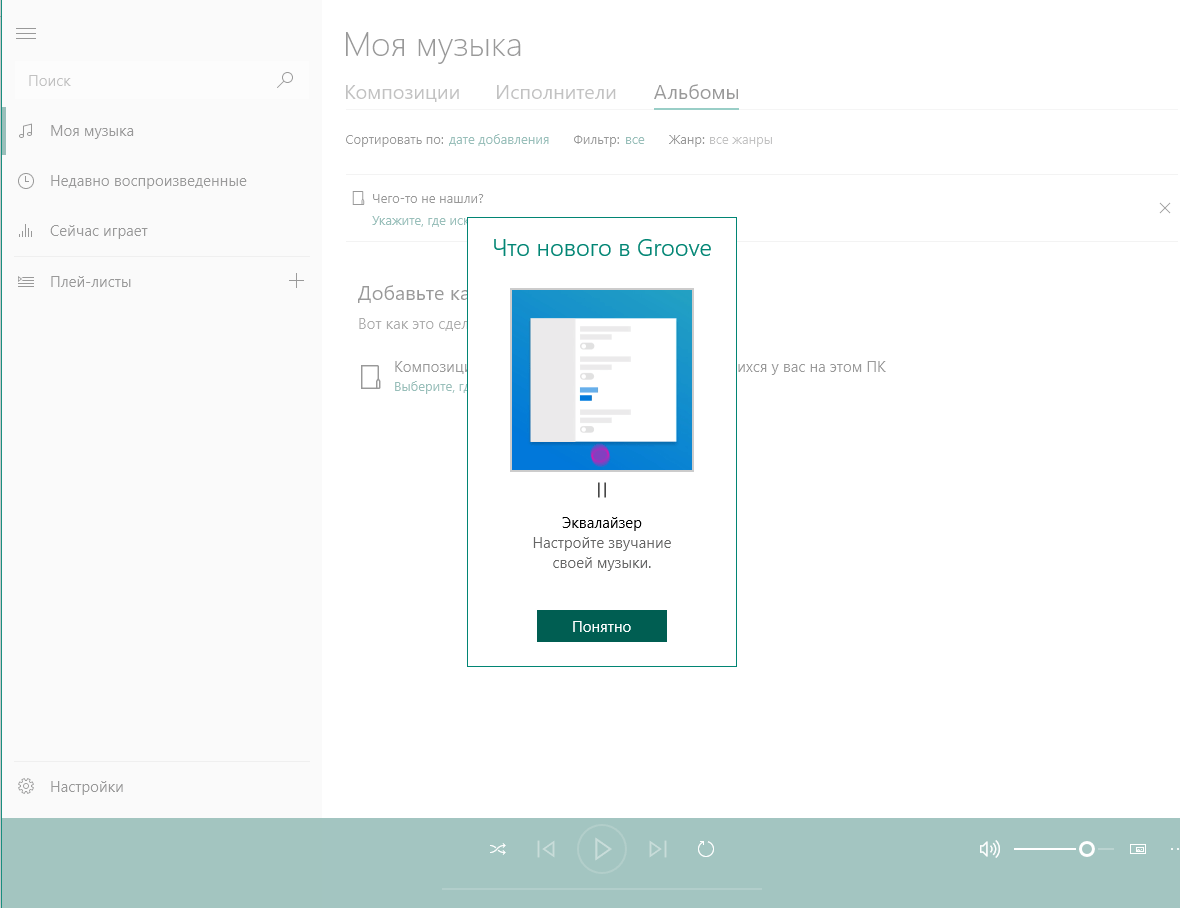This screenshot has width=1180, height=908.
Task: Click the Сейчас играет bars icon
Action: click(26, 230)
